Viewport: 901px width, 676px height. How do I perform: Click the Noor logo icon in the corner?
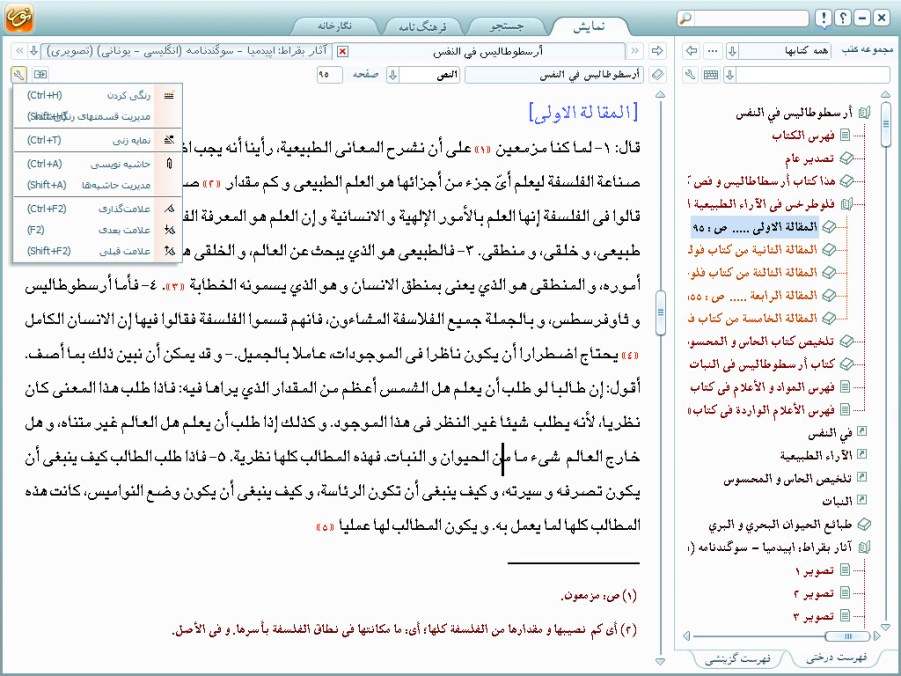(x=19, y=17)
